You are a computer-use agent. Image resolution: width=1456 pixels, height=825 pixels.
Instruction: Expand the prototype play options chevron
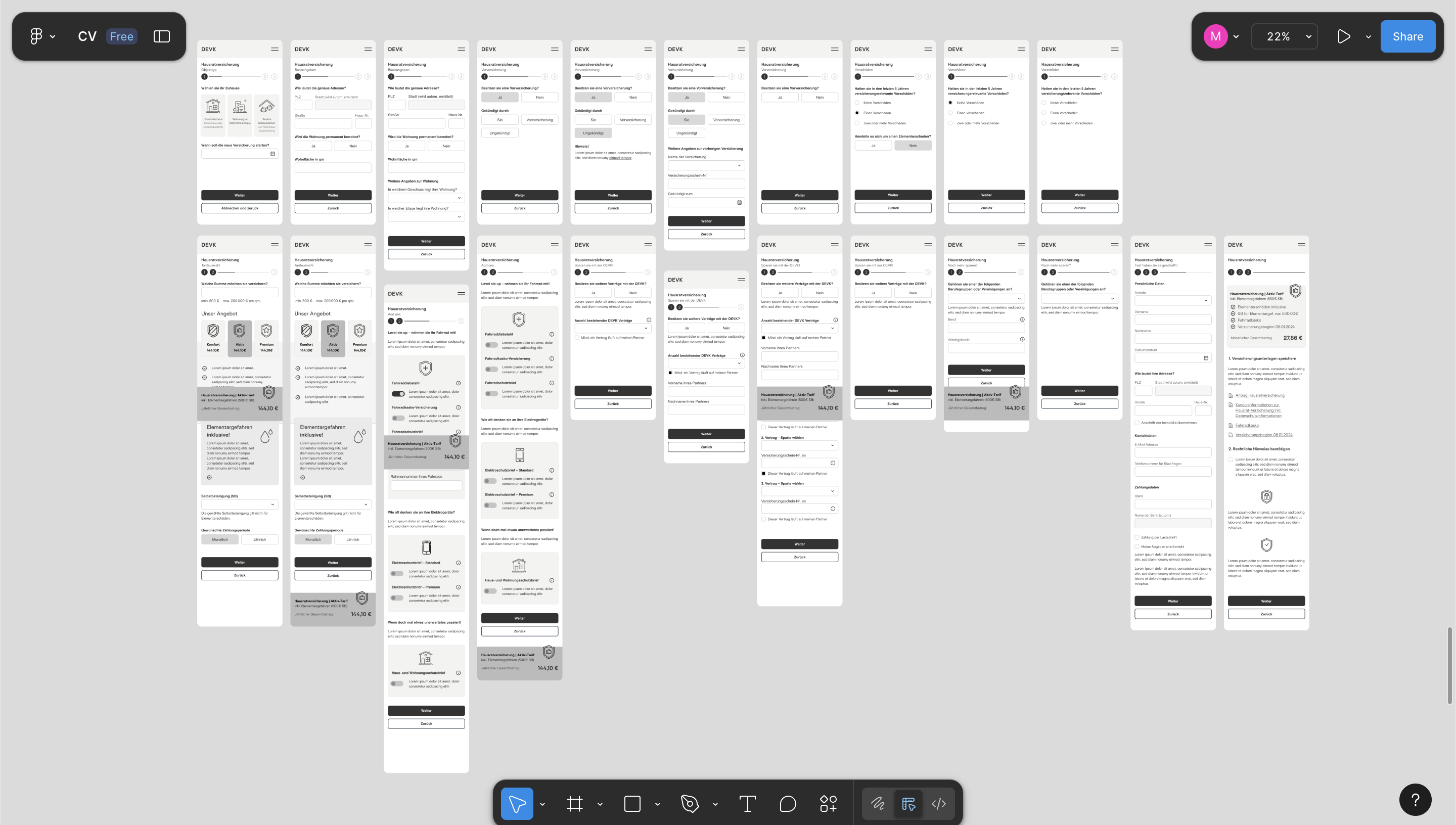click(x=1368, y=36)
